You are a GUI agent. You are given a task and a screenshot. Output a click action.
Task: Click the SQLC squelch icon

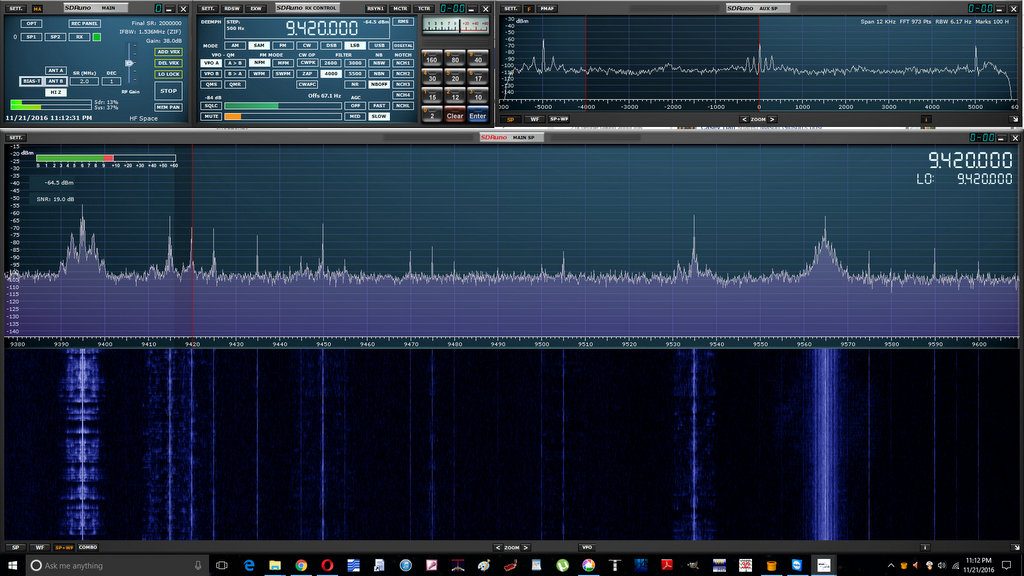click(210, 106)
